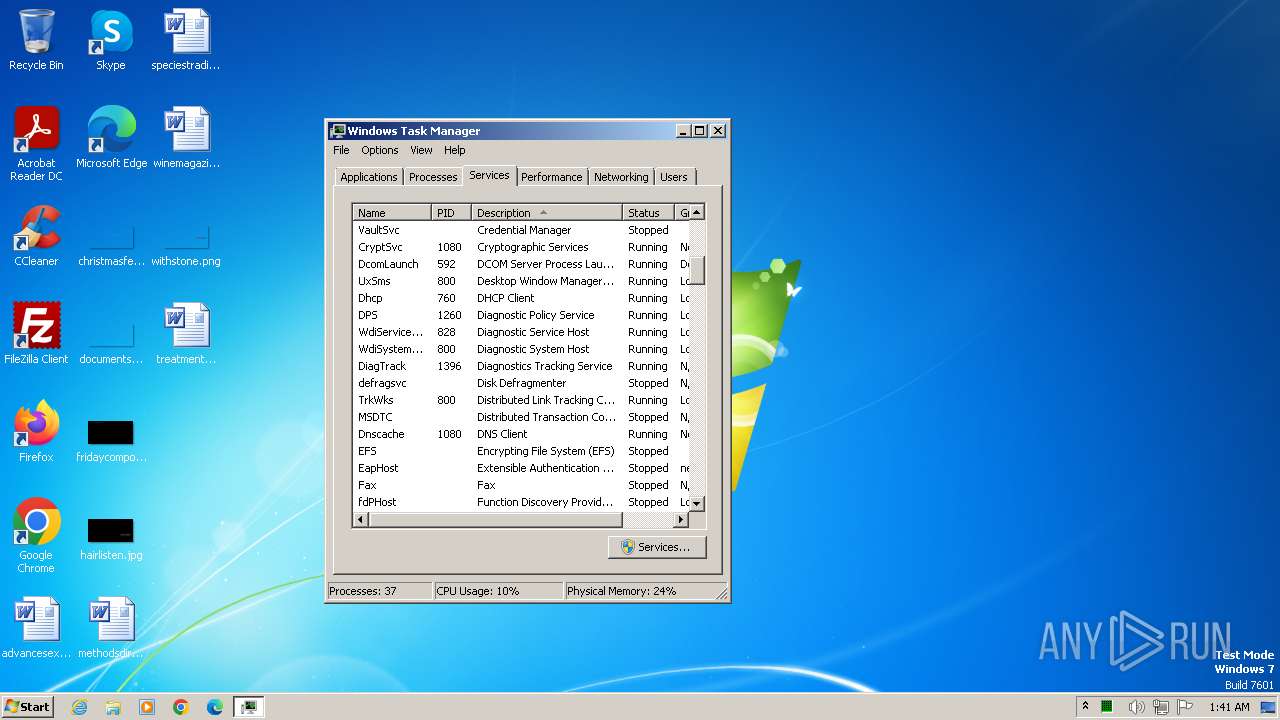Screen dimensions: 1280x720
Task: Switch to the Users tab
Action: coord(674,177)
